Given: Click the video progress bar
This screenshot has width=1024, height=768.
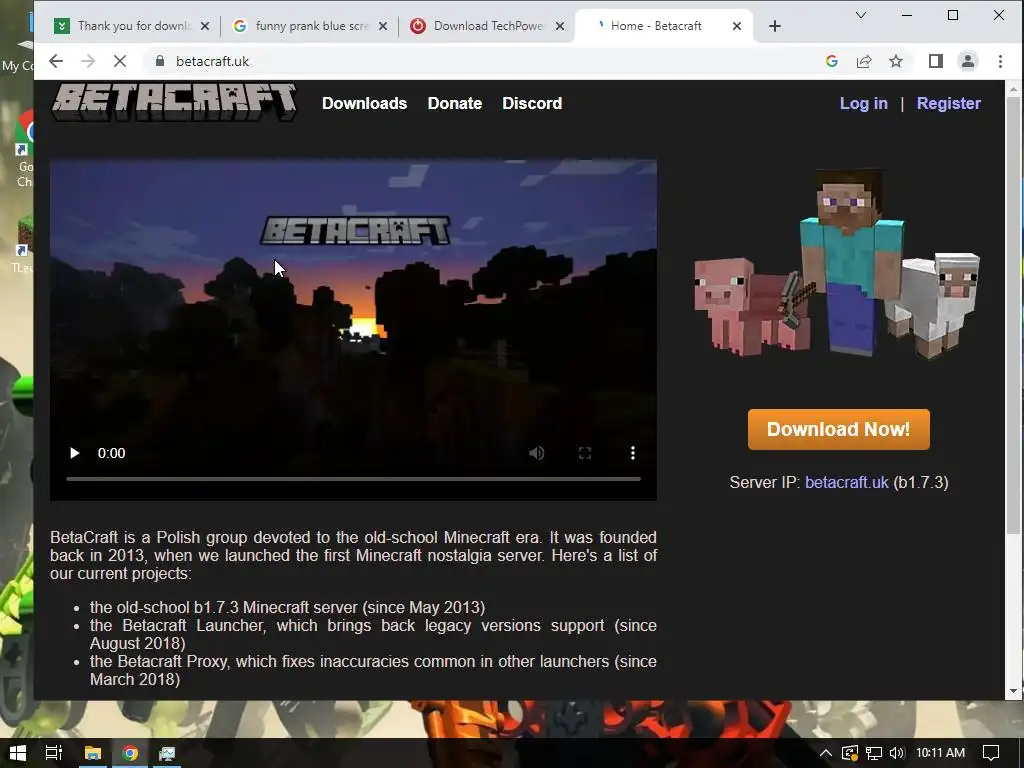Looking at the screenshot, I should pyautogui.click(x=353, y=479).
